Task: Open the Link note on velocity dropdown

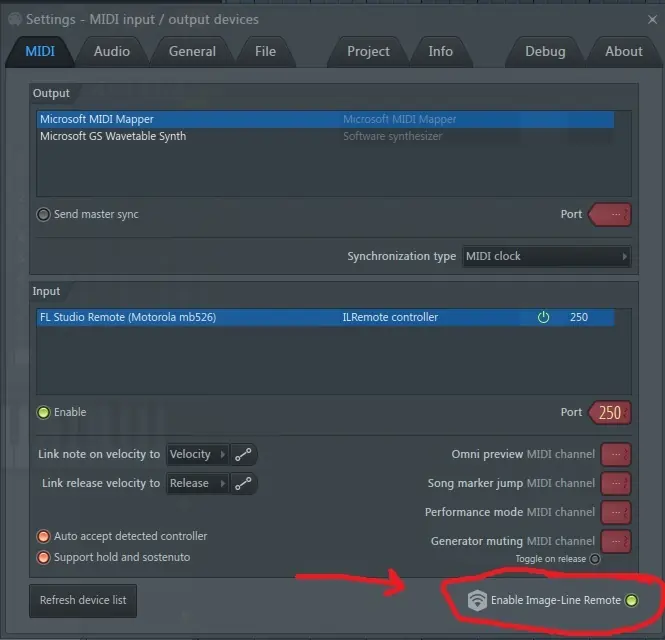Action: click(197, 454)
